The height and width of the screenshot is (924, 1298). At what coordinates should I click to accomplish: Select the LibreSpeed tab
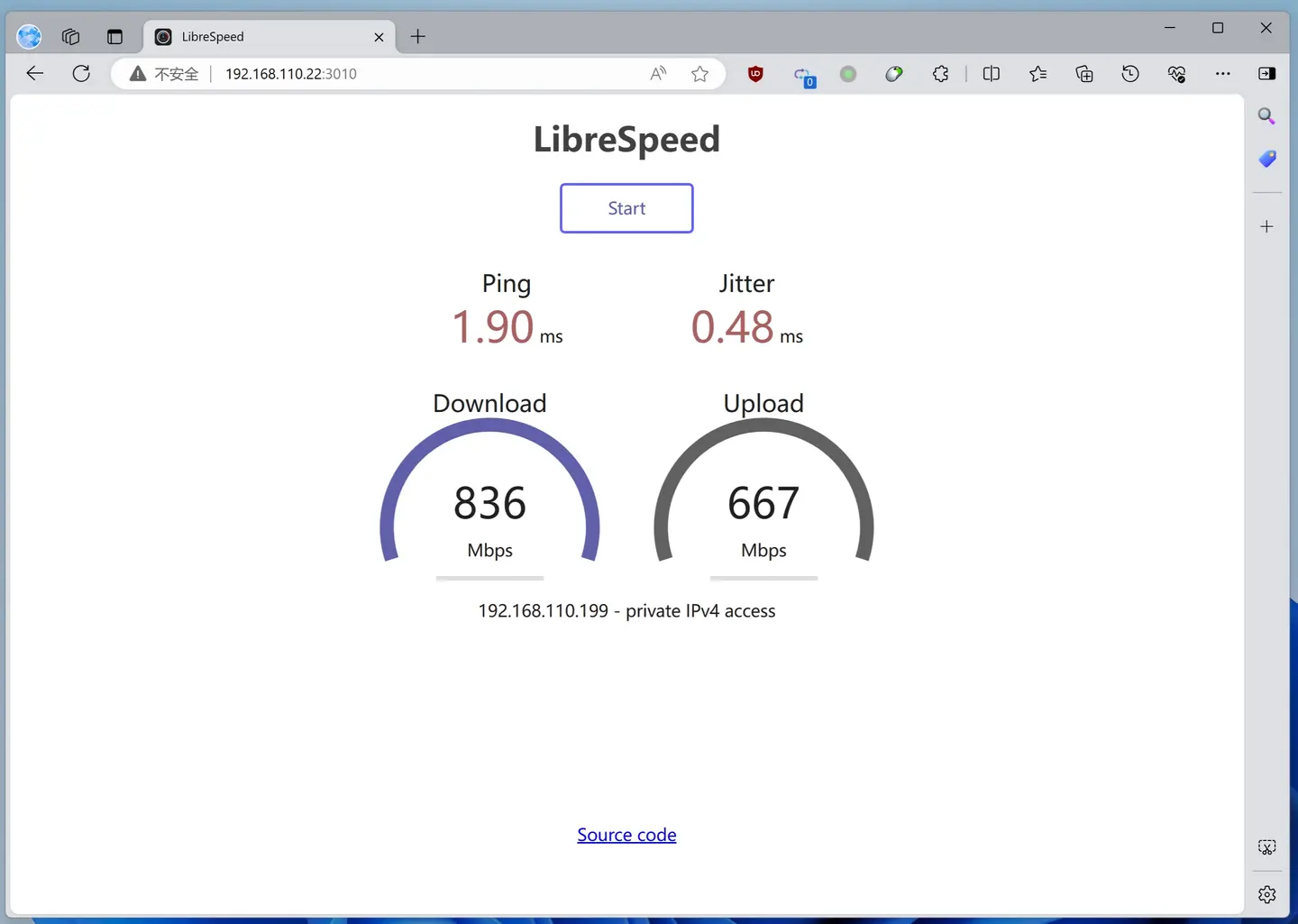[261, 37]
